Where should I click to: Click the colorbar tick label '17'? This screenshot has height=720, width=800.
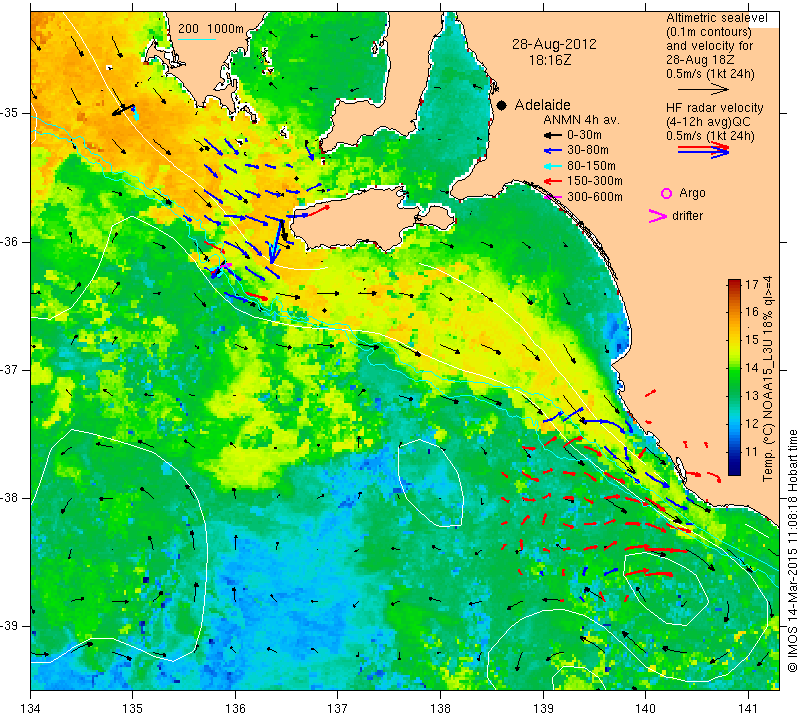(x=752, y=284)
